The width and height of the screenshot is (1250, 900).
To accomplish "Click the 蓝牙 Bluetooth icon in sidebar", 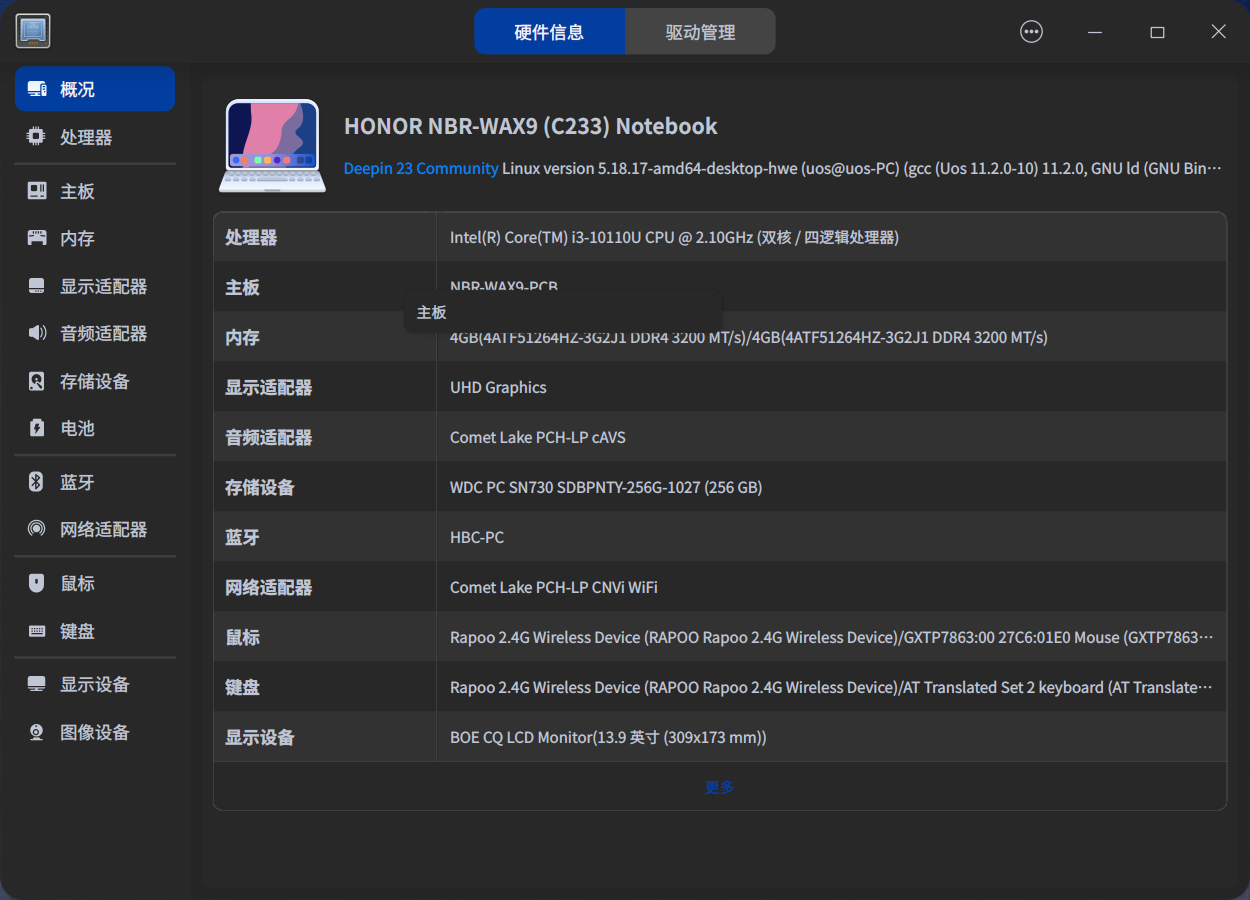I will (x=37, y=482).
